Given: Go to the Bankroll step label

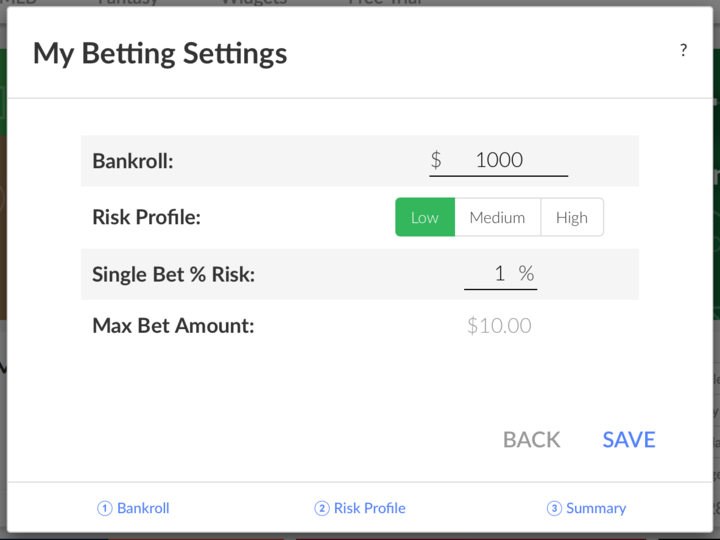Looking at the screenshot, I should click(x=143, y=508).
